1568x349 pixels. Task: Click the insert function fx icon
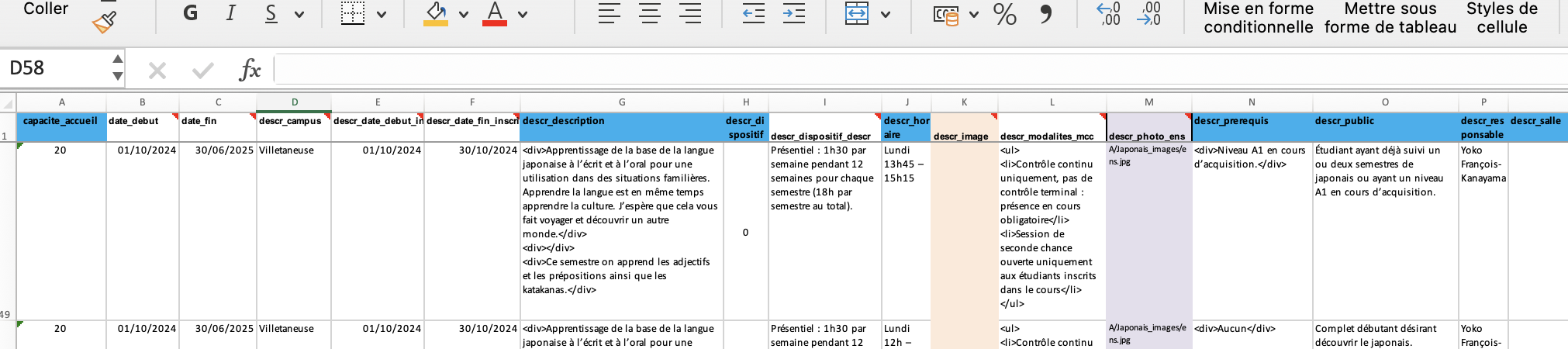[250, 69]
